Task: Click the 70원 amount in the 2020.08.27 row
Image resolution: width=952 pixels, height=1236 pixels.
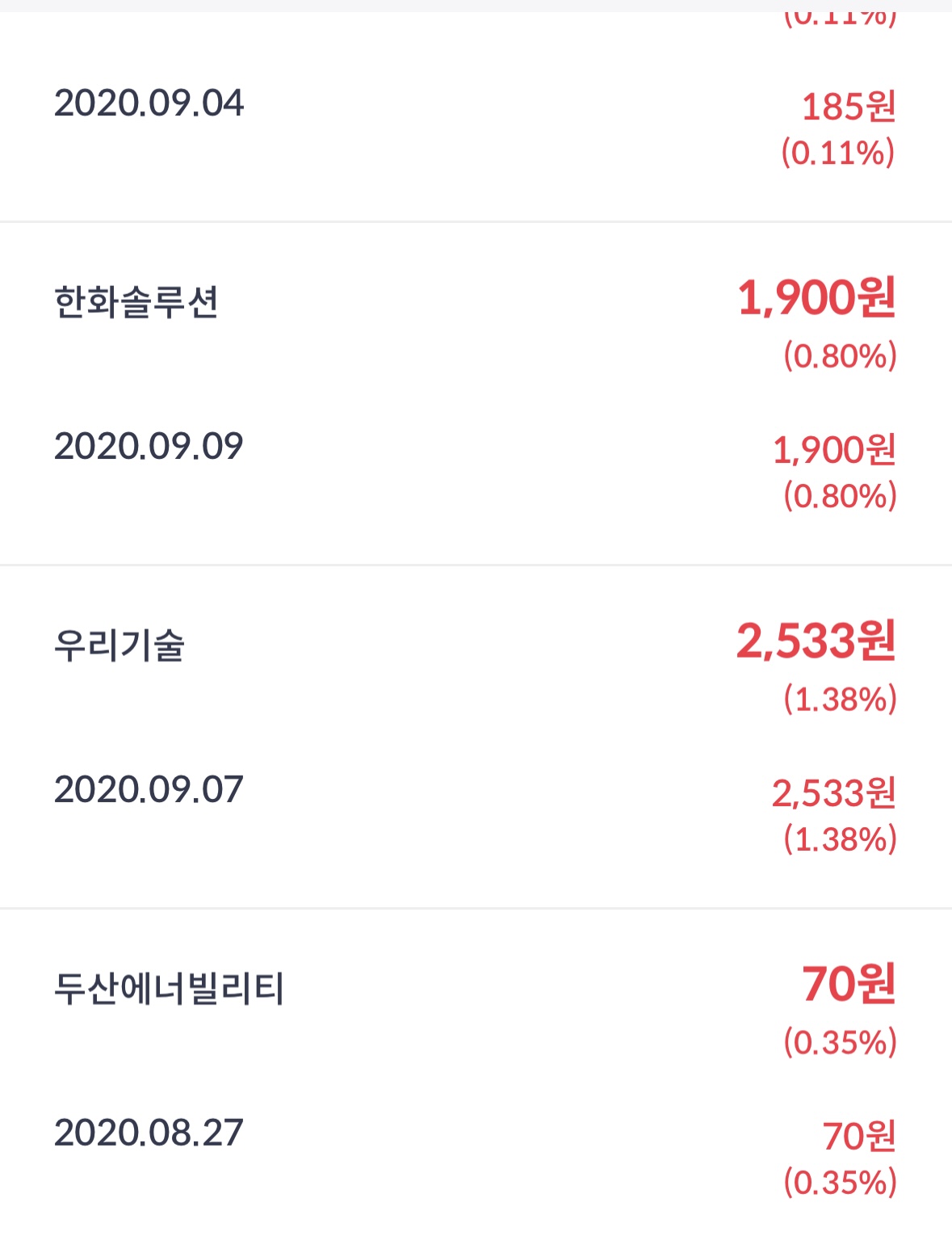Action: click(x=859, y=1137)
